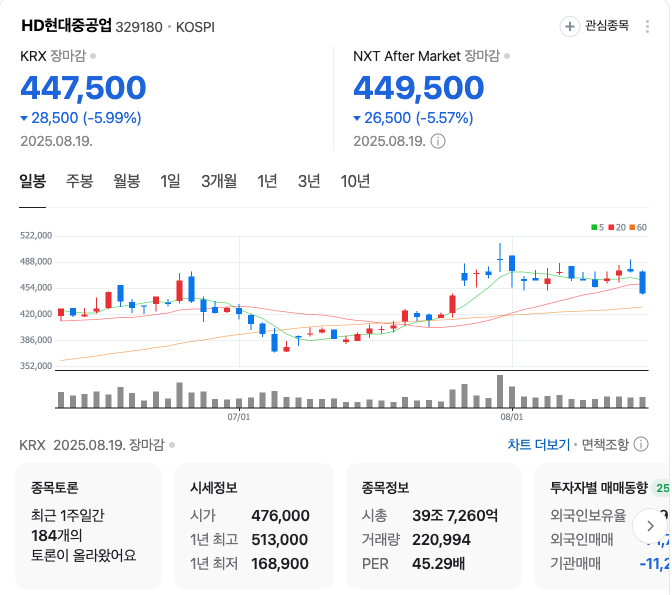Click the tallest volume bar near 08/01
Image resolution: width=672 pixels, height=595 pixels.
[500, 391]
